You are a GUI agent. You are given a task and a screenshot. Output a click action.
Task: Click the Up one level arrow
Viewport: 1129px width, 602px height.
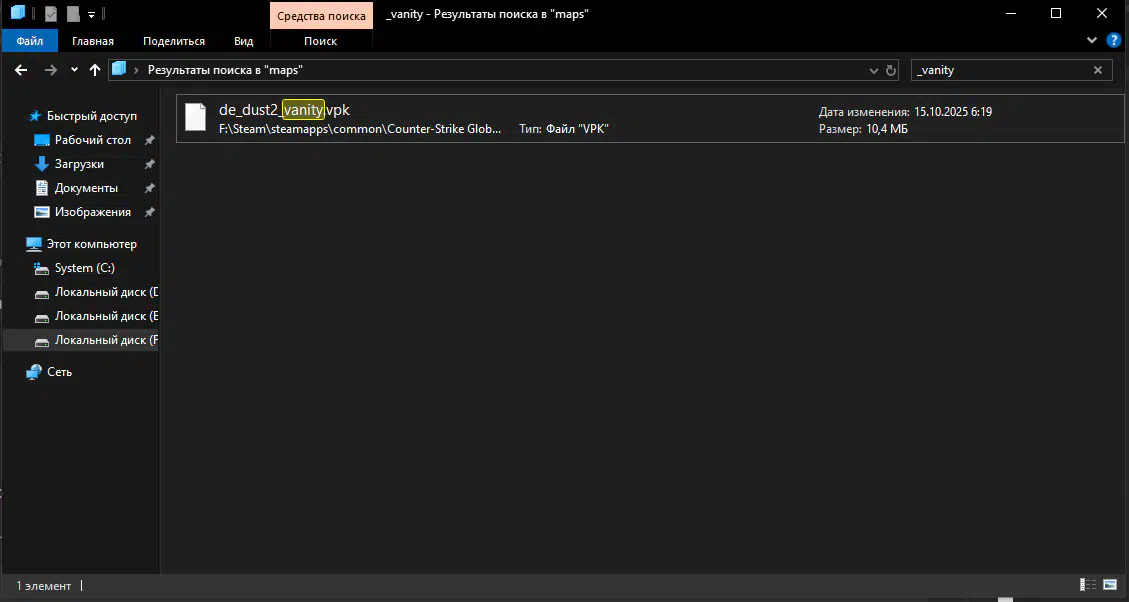tap(95, 70)
